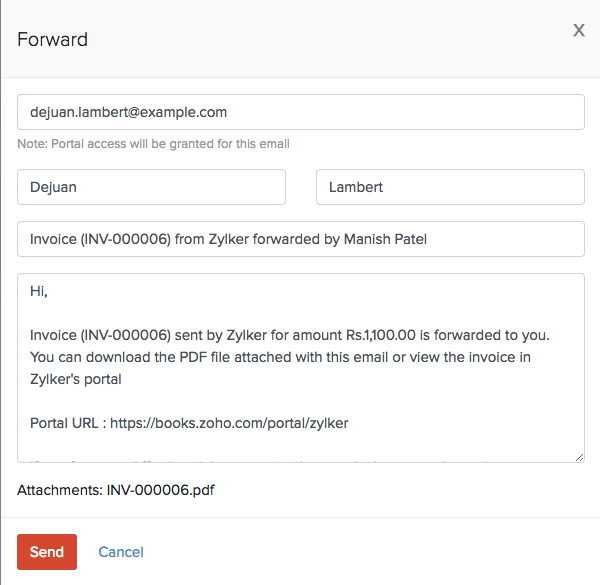Focus the last name field containing Lambert

point(450,187)
